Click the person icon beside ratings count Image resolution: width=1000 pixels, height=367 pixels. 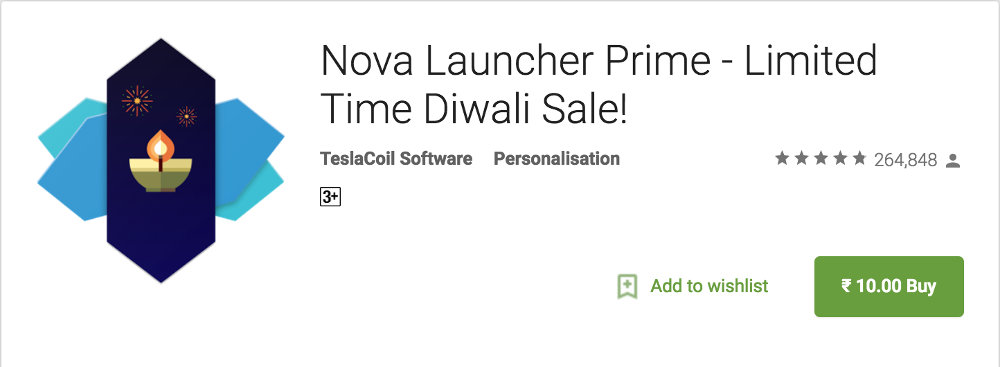tap(953, 160)
